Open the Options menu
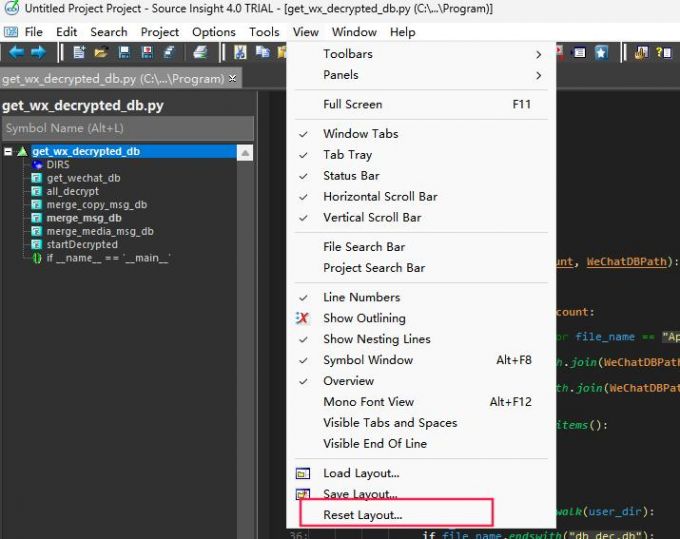This screenshot has width=680, height=539. click(x=214, y=32)
